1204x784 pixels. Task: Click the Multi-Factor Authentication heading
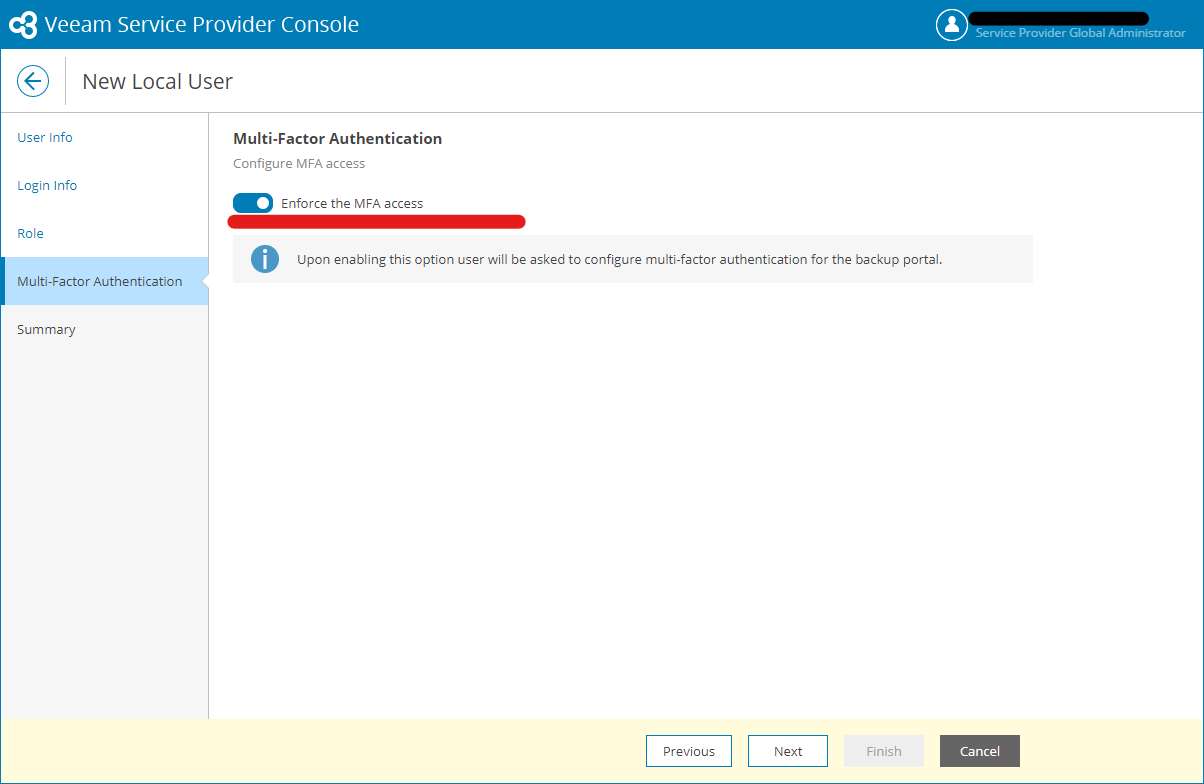337,138
